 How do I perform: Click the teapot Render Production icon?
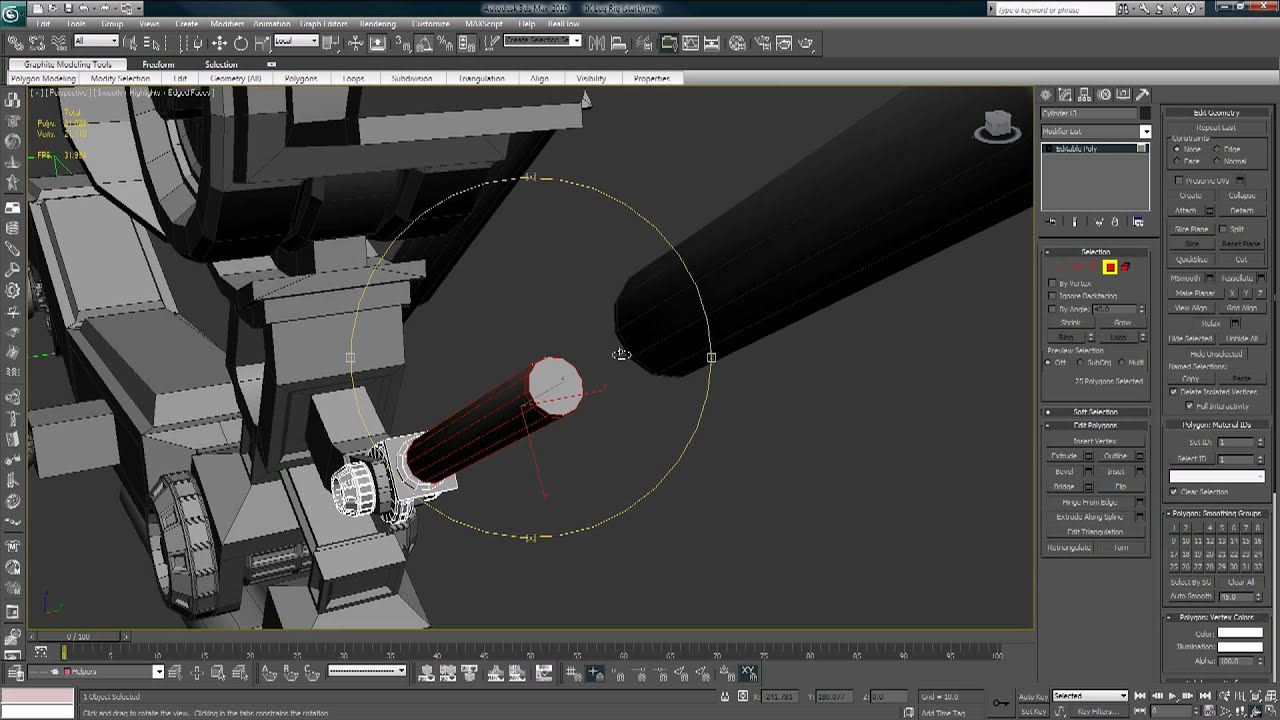[806, 43]
